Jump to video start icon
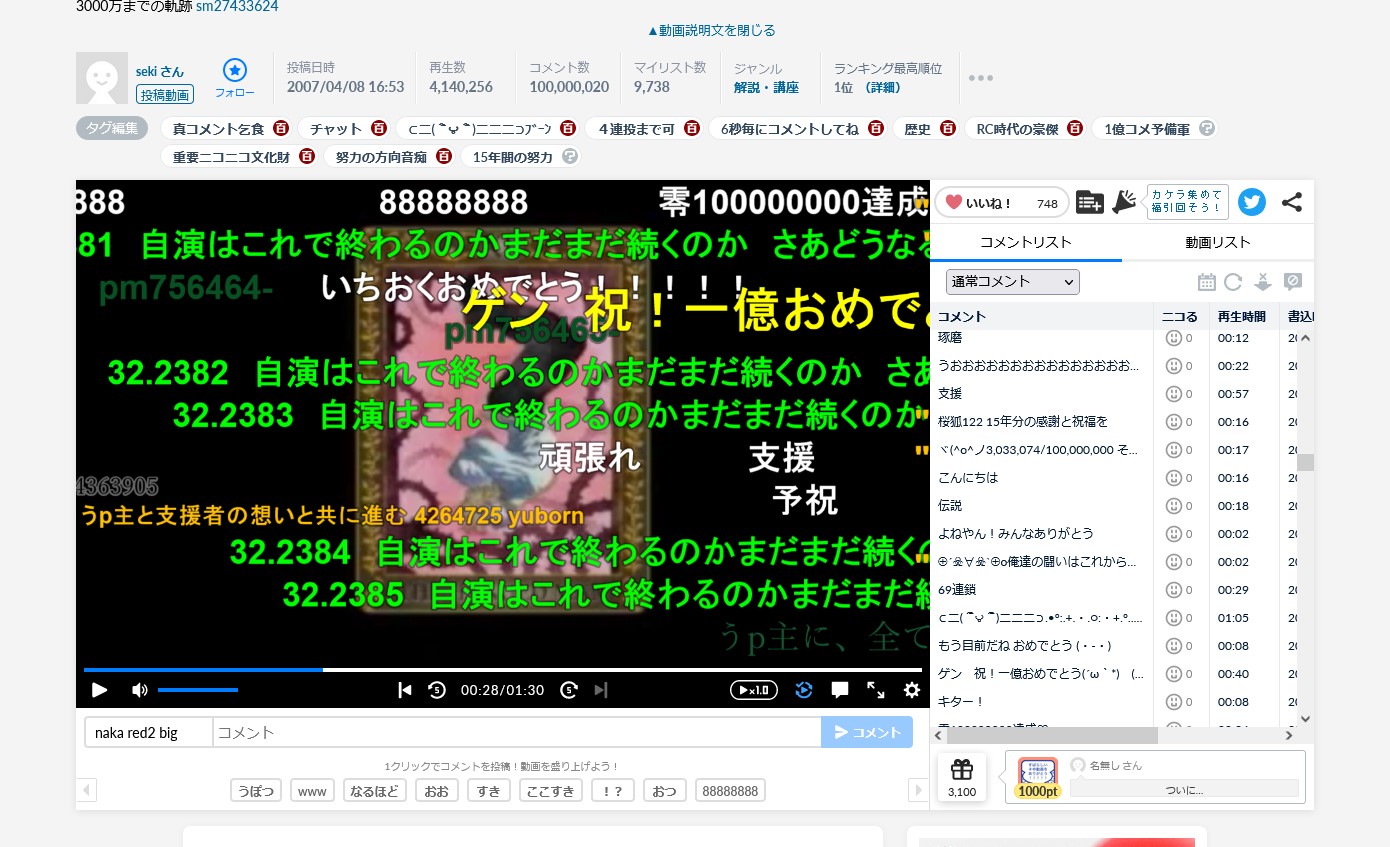The width and height of the screenshot is (1390, 847). tap(405, 690)
